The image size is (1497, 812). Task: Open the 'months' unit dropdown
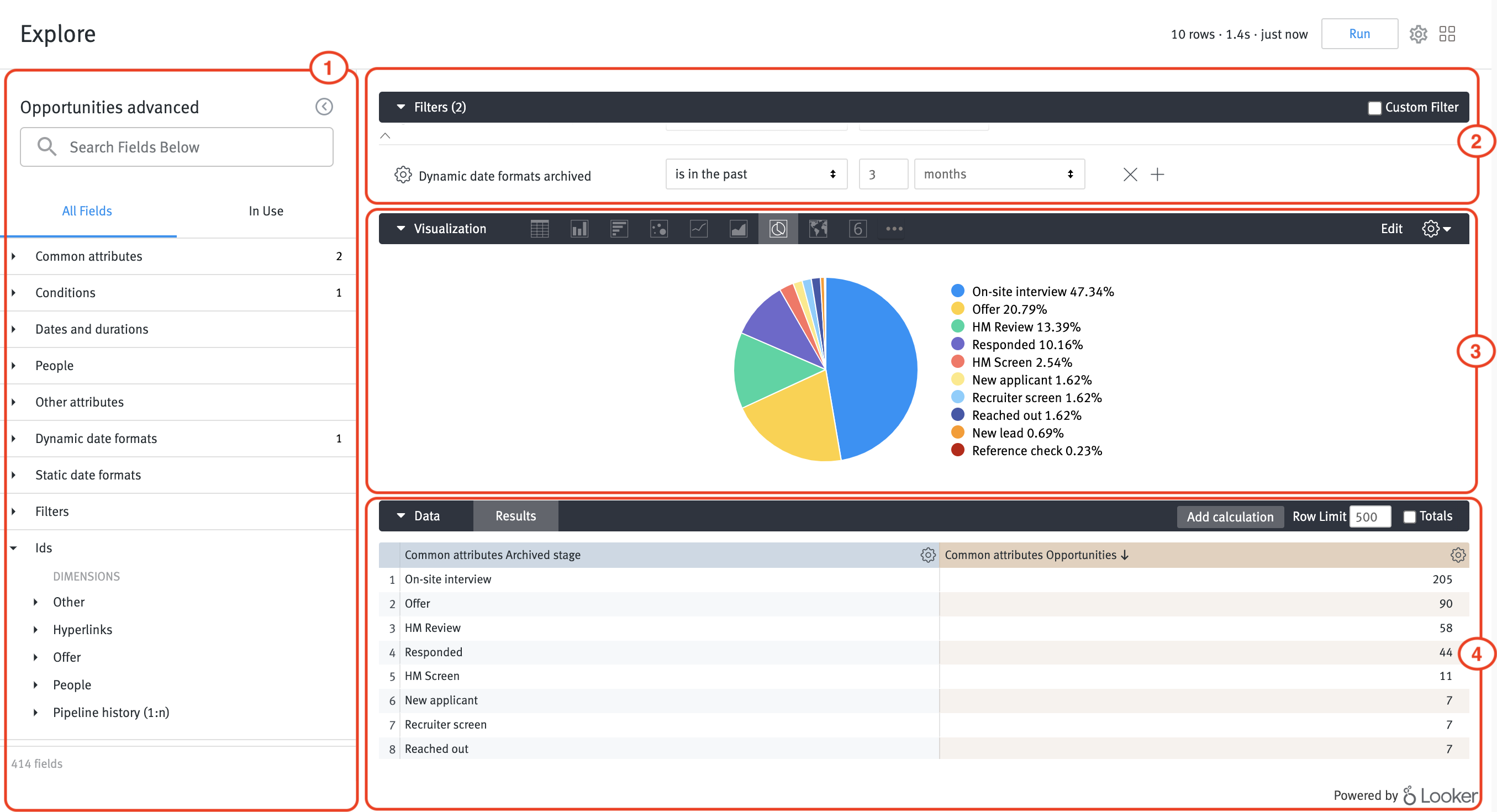click(998, 174)
